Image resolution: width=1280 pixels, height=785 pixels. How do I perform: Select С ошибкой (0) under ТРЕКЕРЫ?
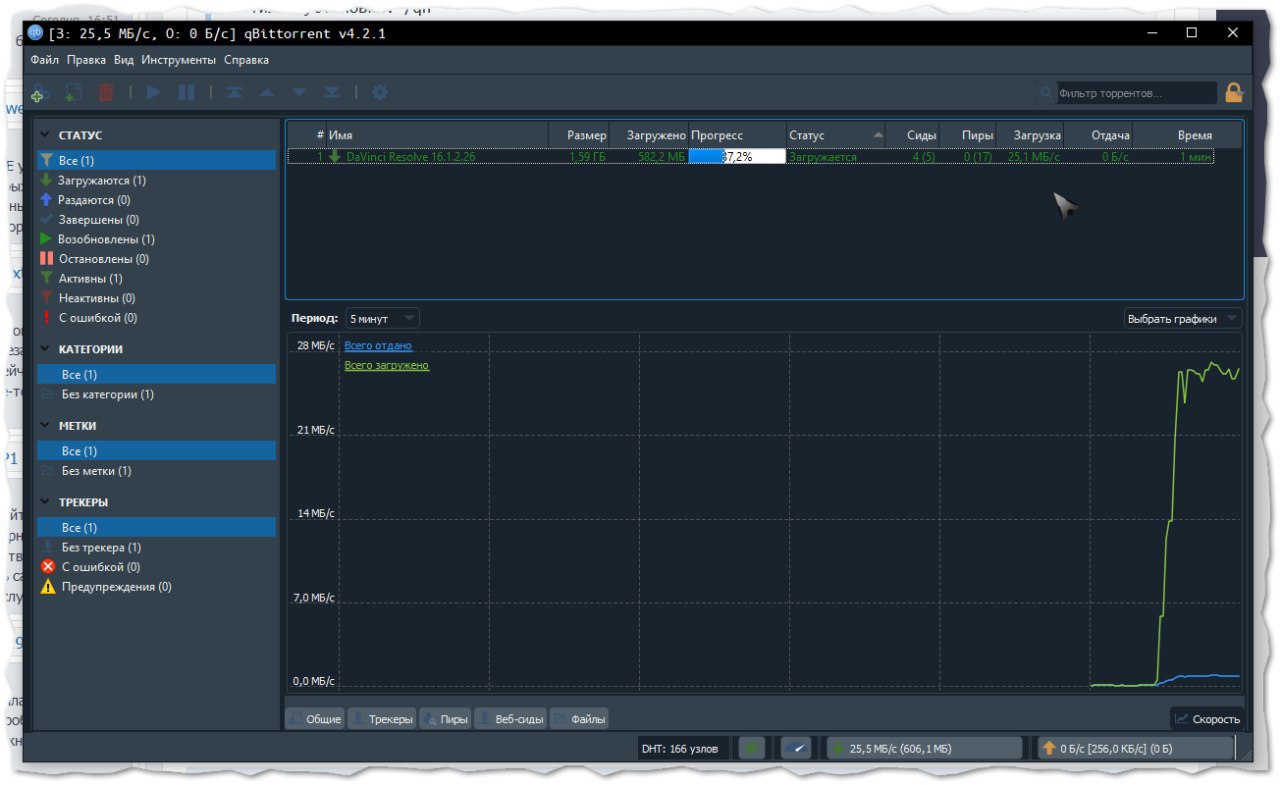(x=156, y=567)
